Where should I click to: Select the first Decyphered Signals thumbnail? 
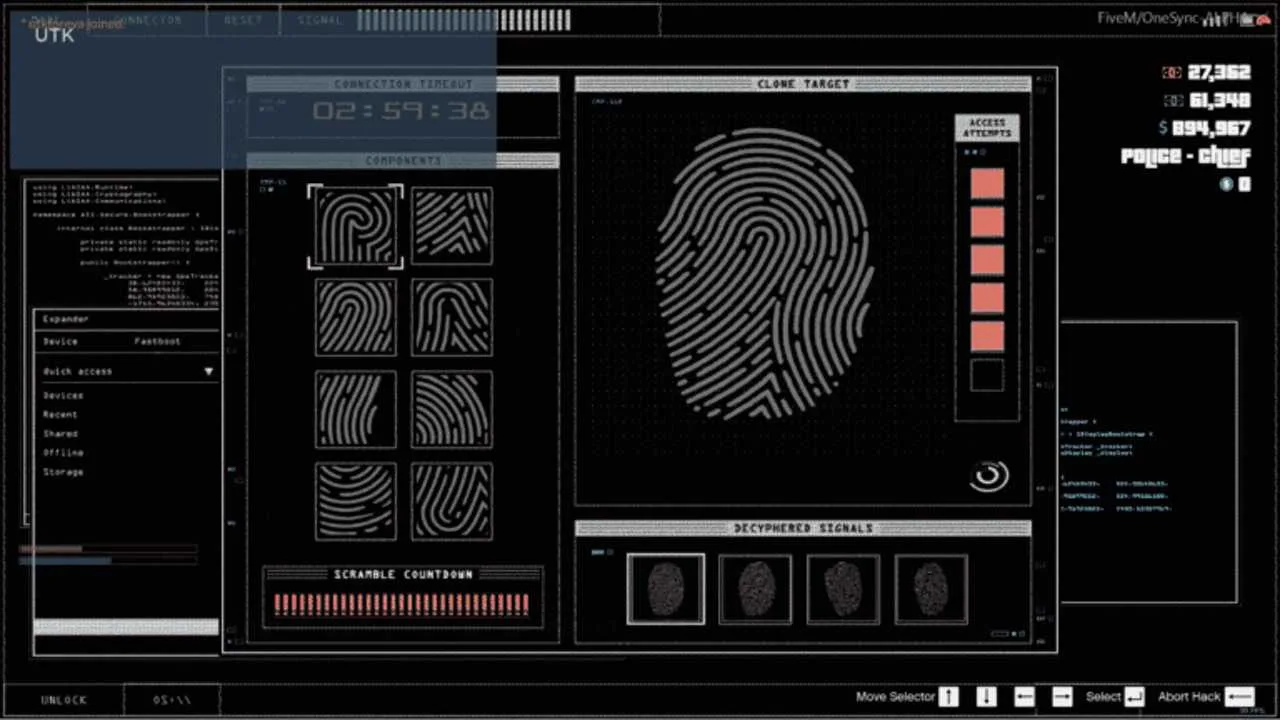(665, 588)
